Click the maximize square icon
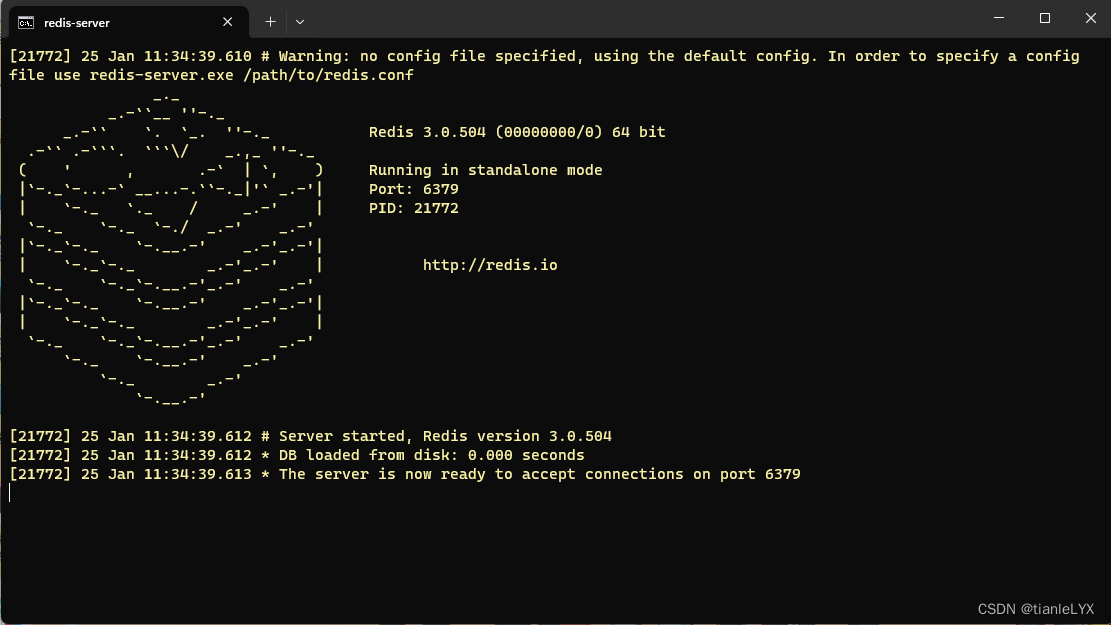The image size is (1111, 625). [x=1043, y=17]
